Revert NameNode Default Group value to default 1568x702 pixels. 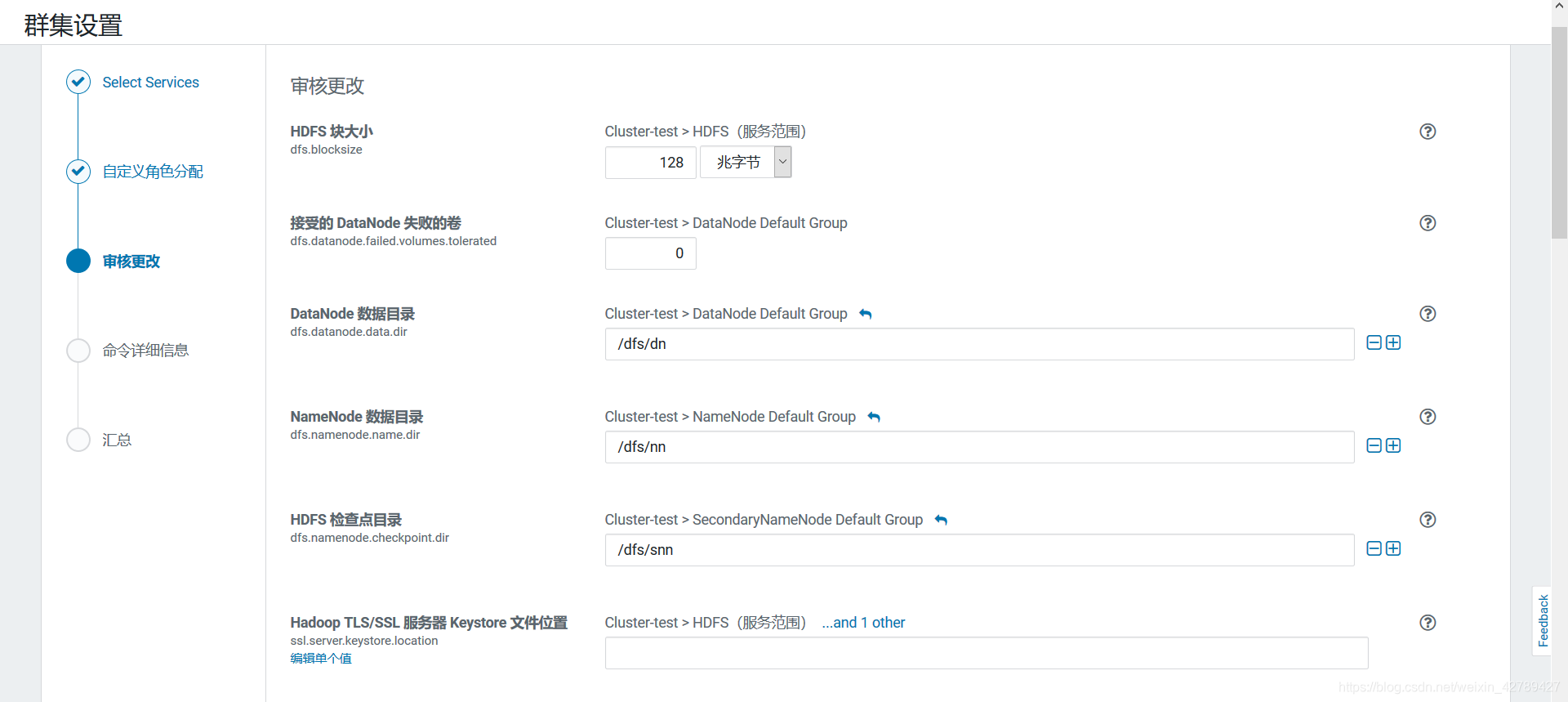click(x=874, y=417)
